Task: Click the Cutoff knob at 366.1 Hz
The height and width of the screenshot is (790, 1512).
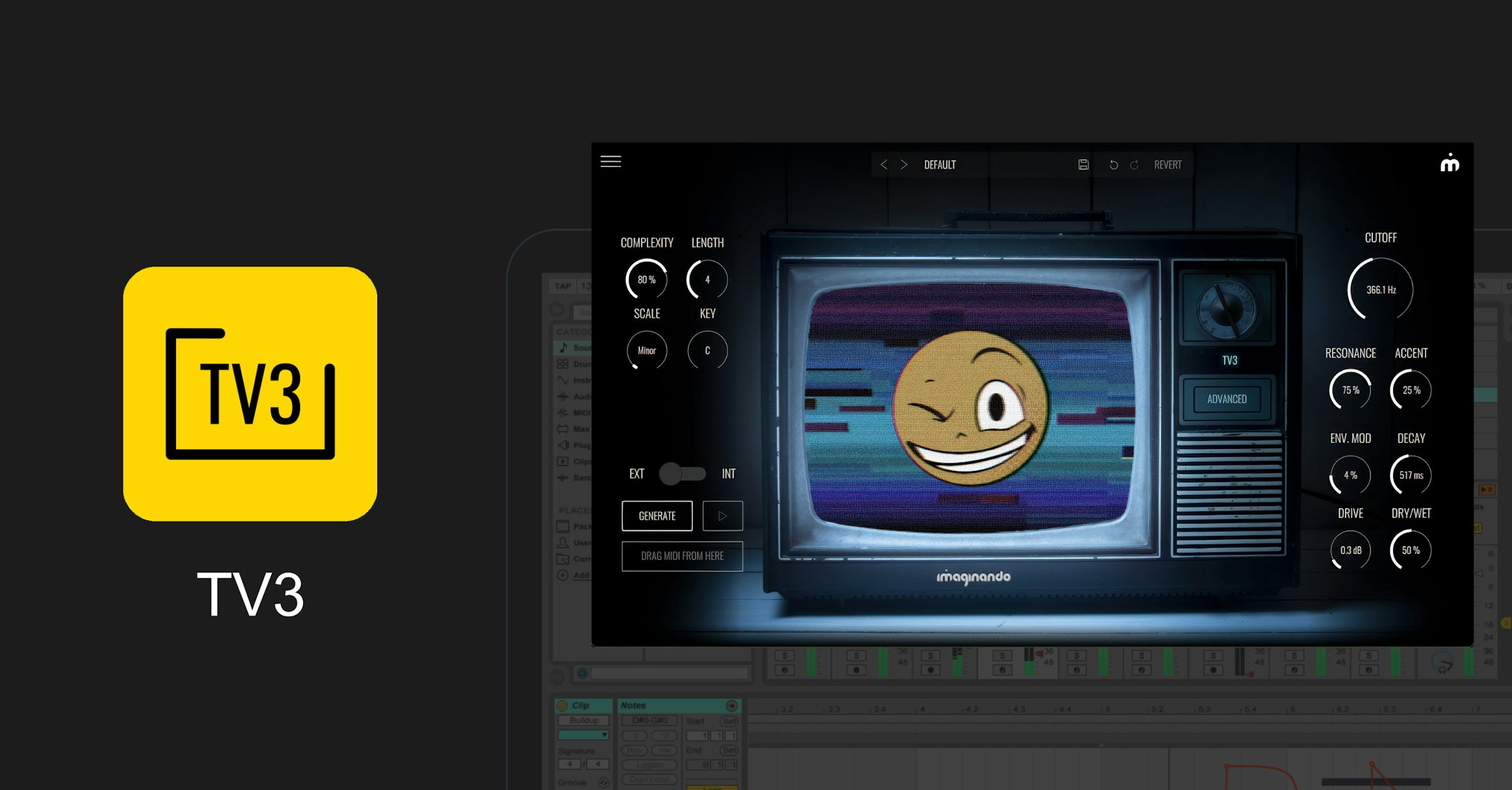Action: [x=1380, y=290]
